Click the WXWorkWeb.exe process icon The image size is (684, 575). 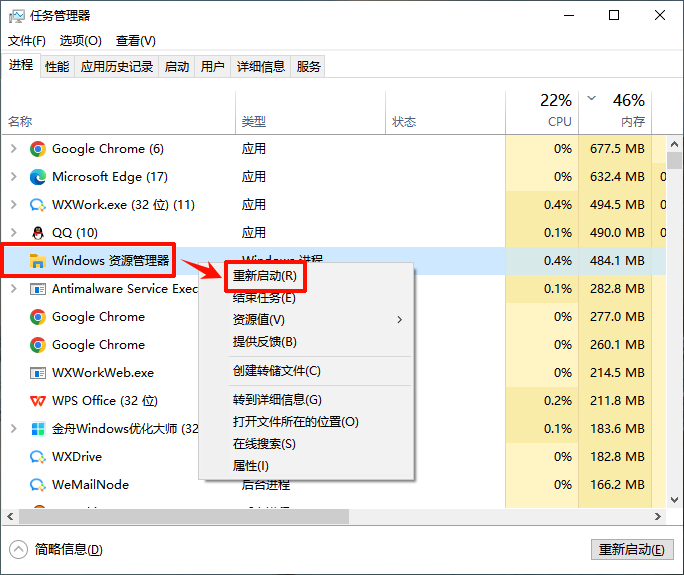coord(38,373)
